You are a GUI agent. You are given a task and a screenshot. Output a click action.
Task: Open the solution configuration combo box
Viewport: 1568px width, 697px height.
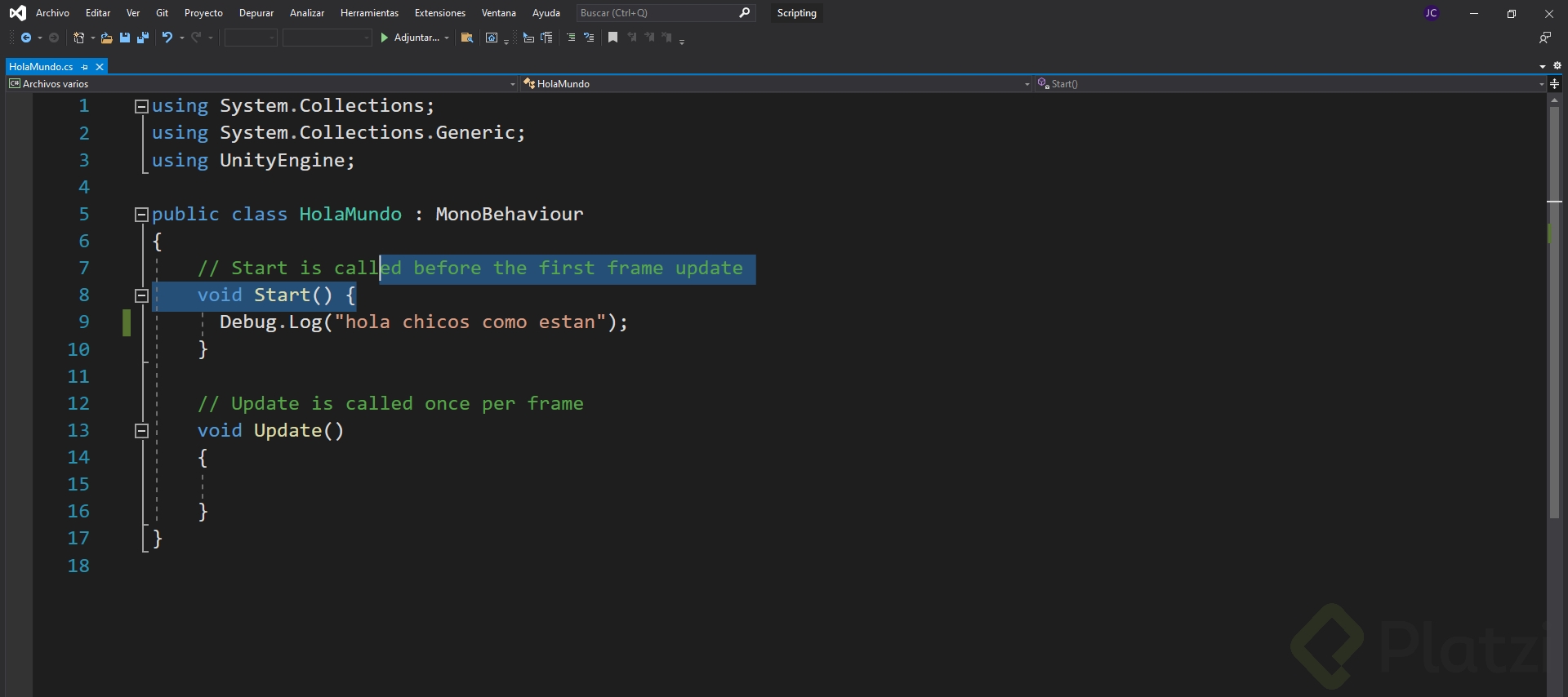(251, 38)
